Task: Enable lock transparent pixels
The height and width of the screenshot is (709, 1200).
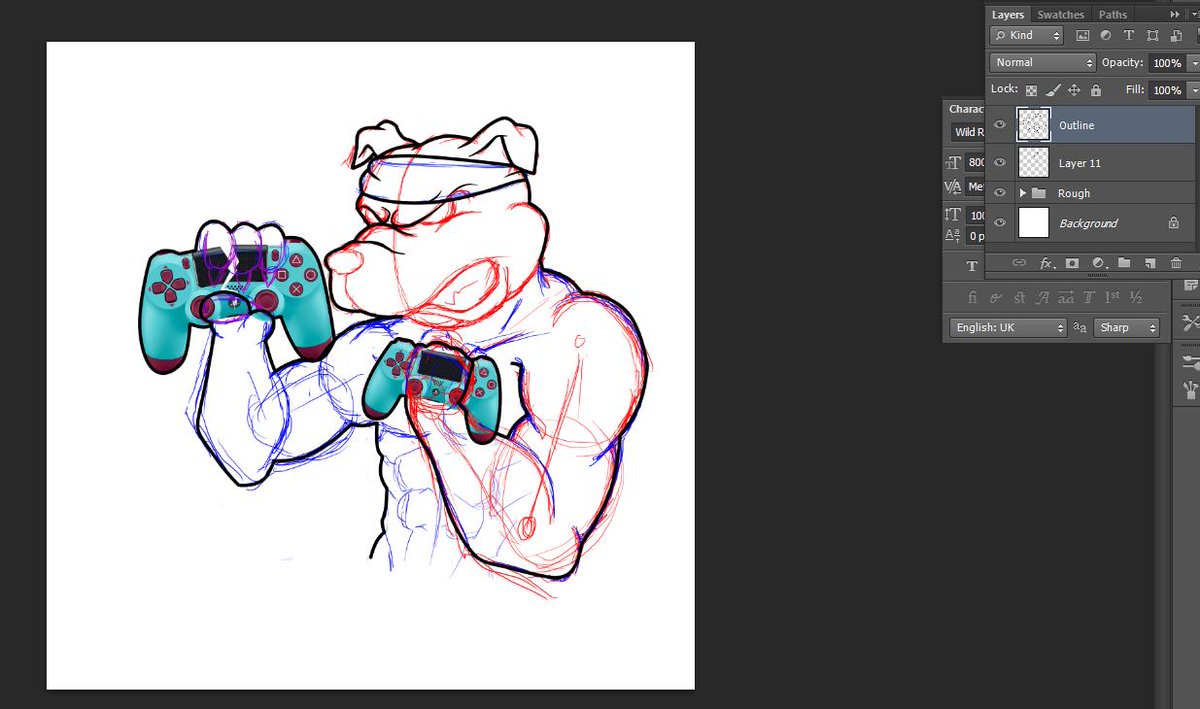Action: coord(1030,90)
